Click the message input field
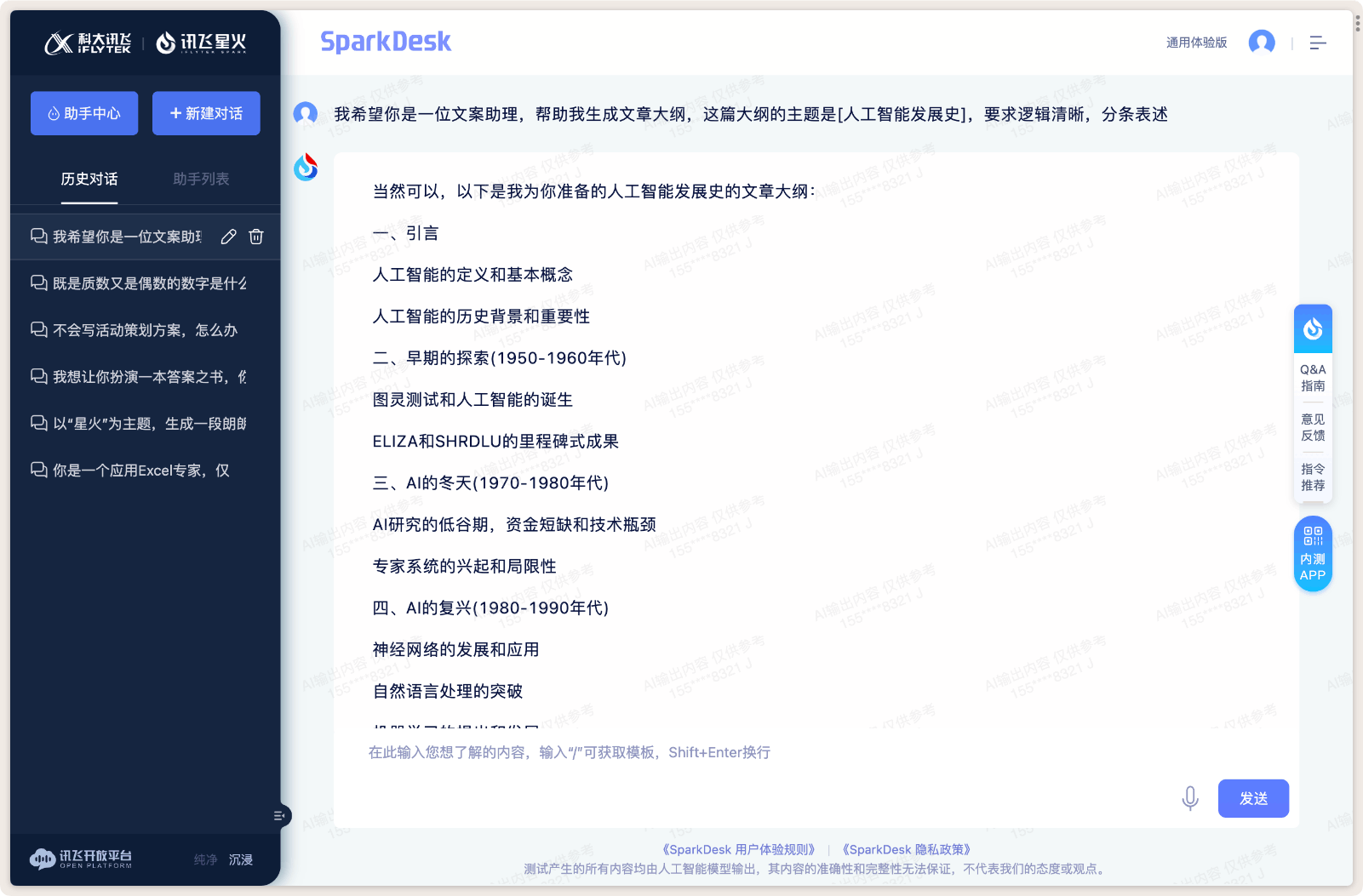 pyautogui.click(x=681, y=752)
